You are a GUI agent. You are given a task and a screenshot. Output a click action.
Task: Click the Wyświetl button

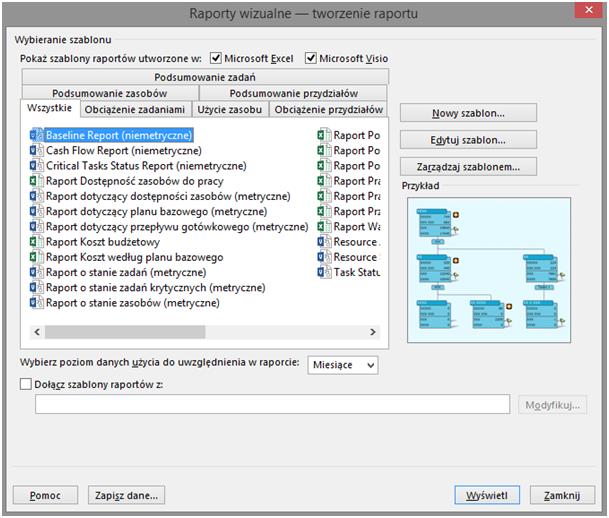[487, 495]
